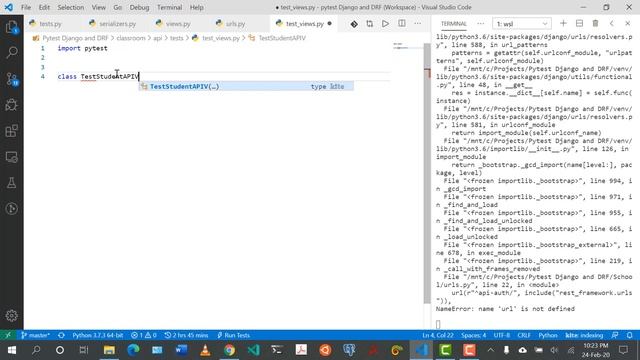Click the 'tests' breadcrumb segment
The image size is (640, 360).
click(176, 38)
